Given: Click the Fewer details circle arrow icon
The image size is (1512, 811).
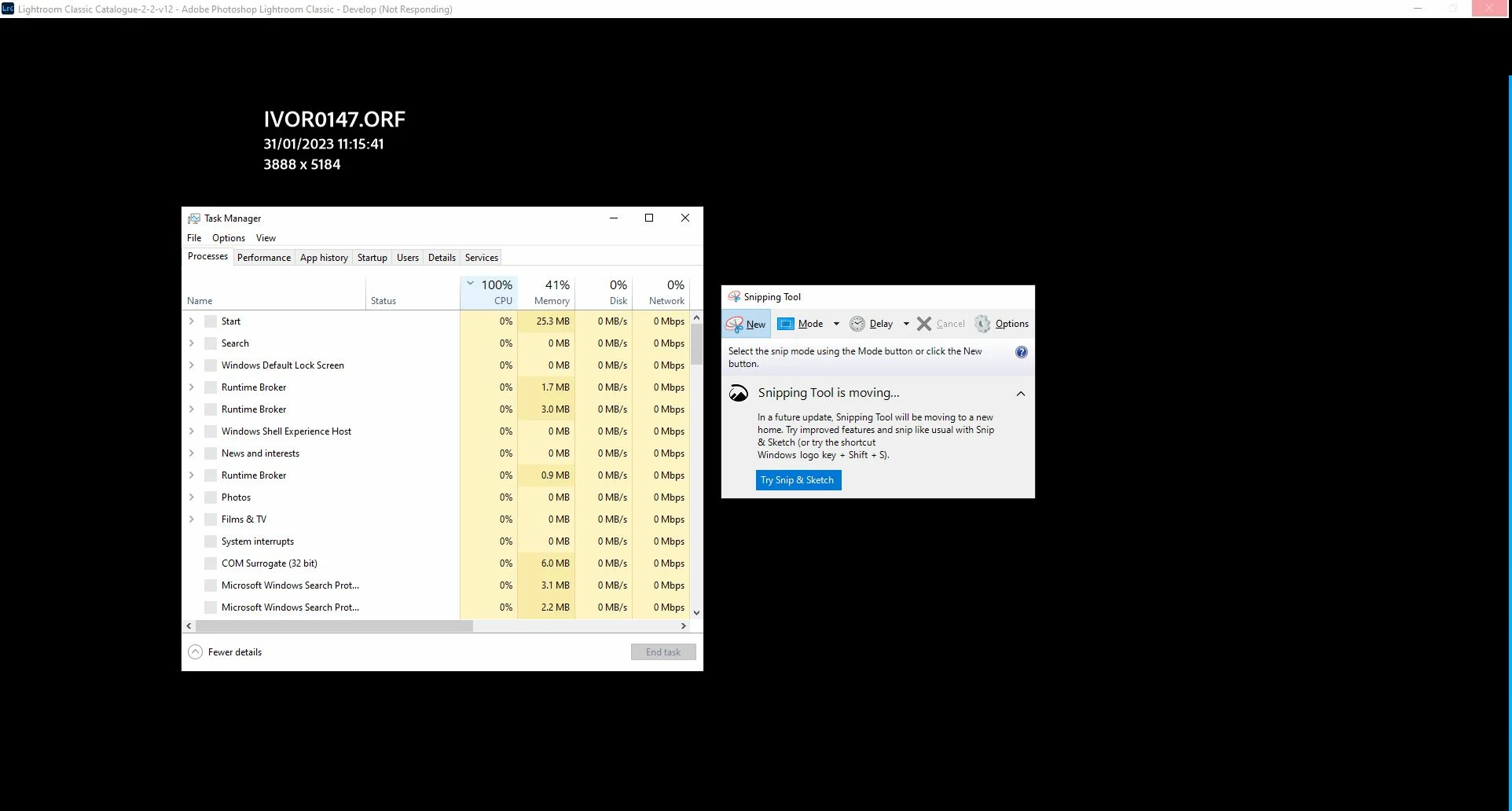Looking at the screenshot, I should (x=196, y=652).
